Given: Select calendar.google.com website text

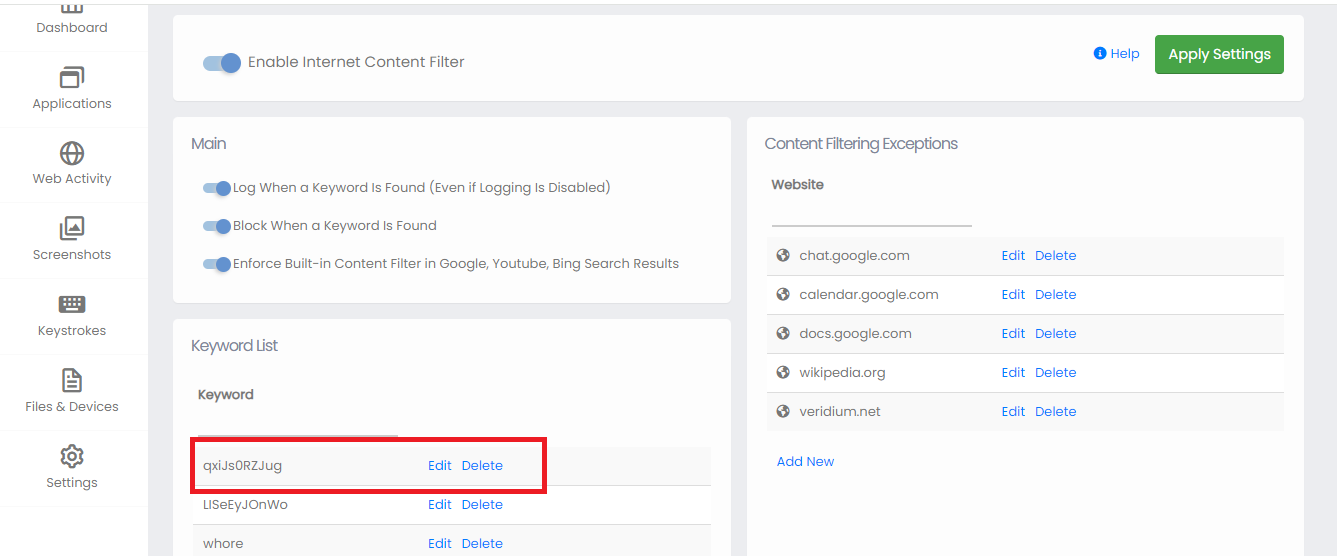Looking at the screenshot, I should tap(869, 294).
